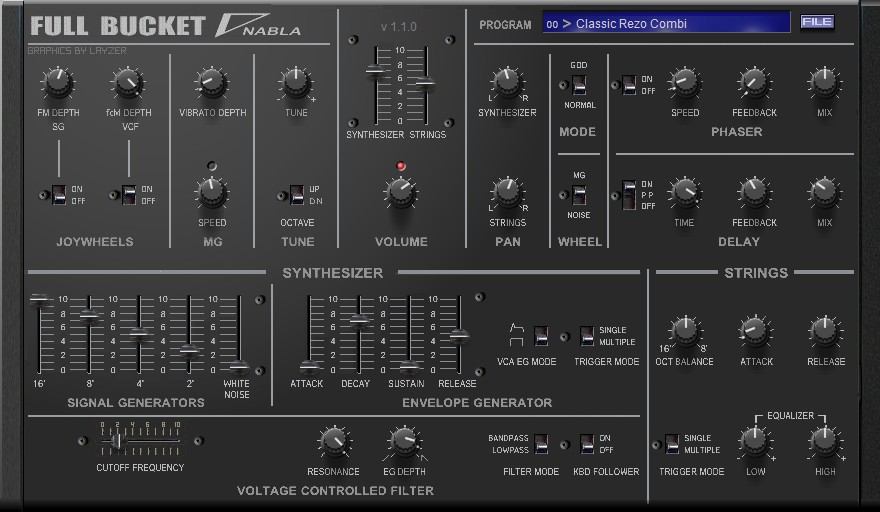Click the envelope Attack slider
Image resolution: width=880 pixels, height=512 pixels.
point(309,366)
